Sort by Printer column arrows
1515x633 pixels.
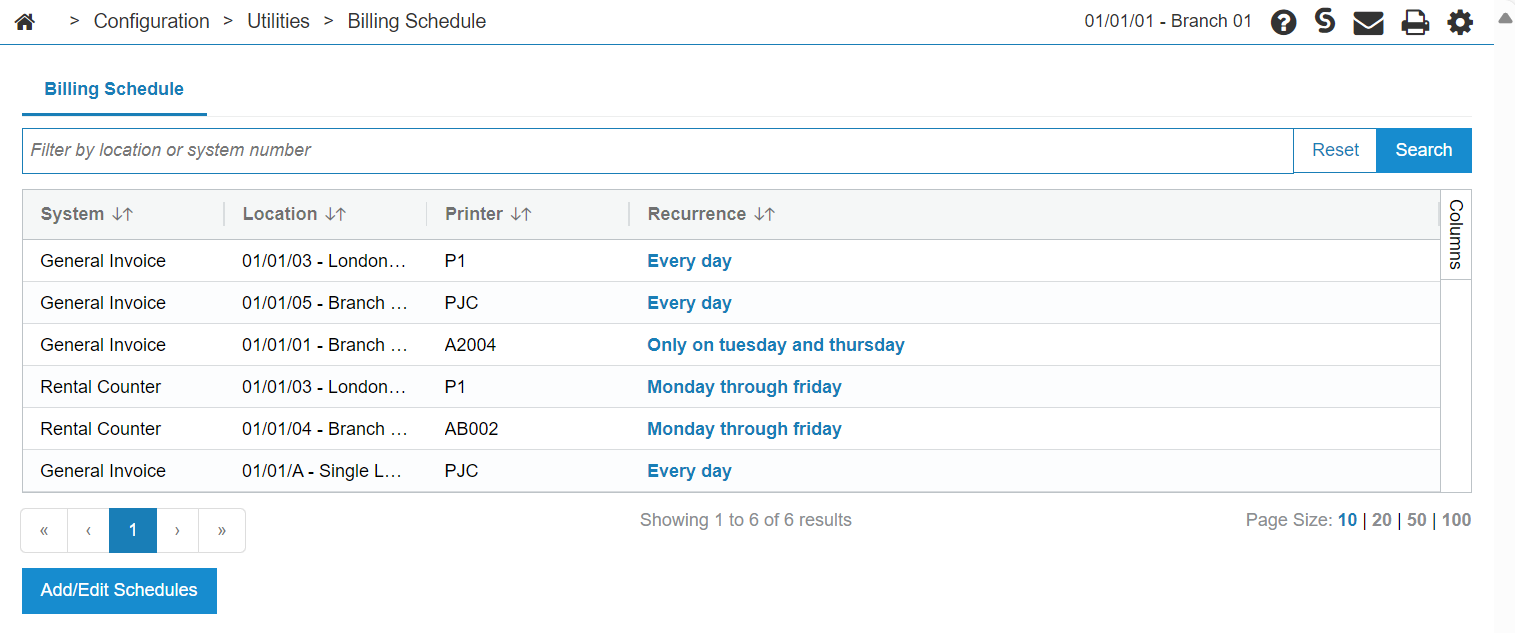(x=521, y=214)
